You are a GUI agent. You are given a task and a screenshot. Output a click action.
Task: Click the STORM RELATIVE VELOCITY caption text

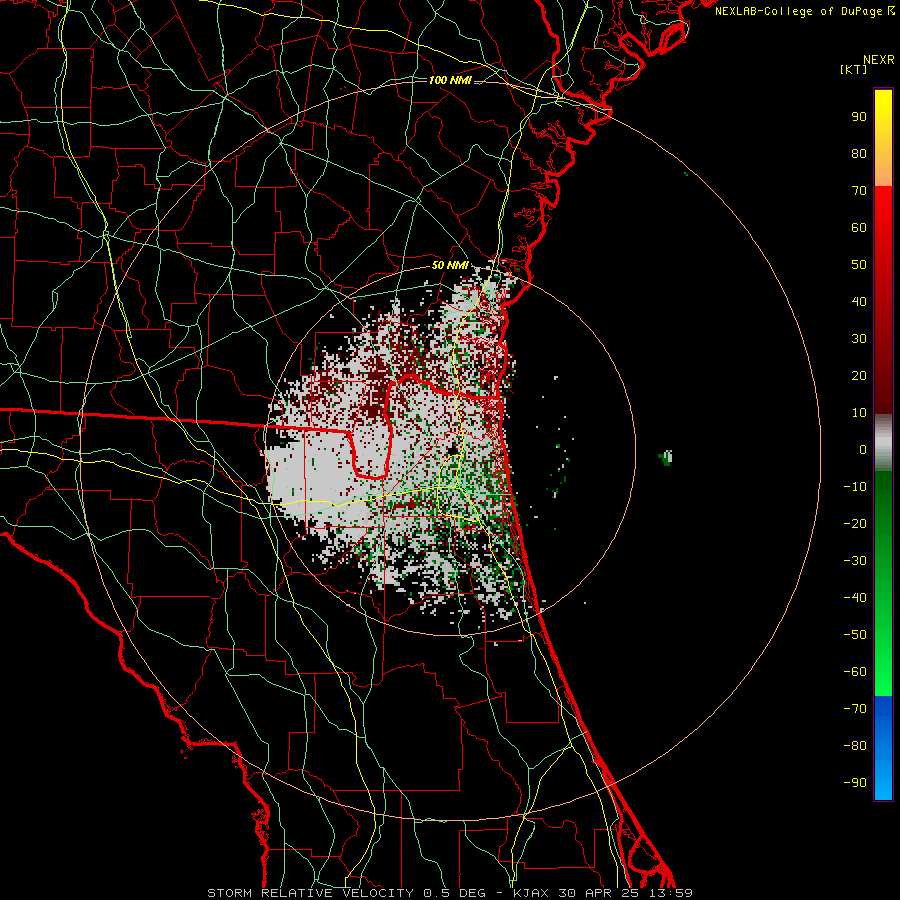311,893
